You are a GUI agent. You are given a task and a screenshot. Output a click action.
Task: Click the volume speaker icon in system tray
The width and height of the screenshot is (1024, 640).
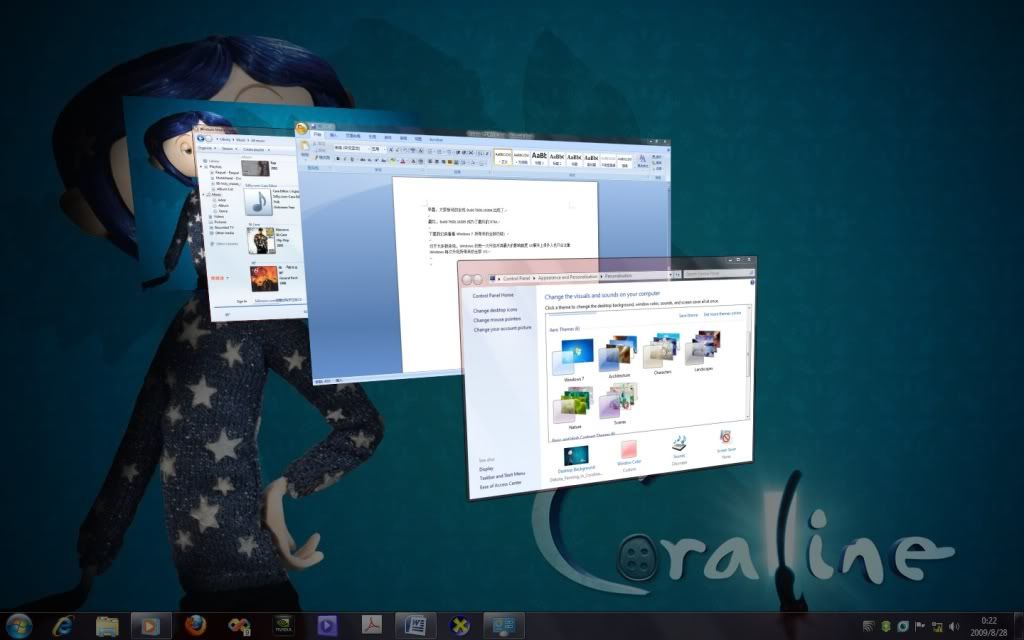click(x=954, y=626)
